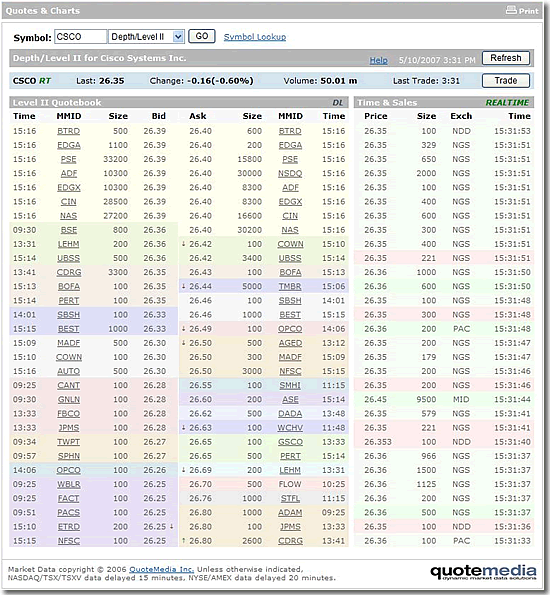Click the GNLN market maker link
Image resolution: width=550 pixels, height=595 pixels.
[x=69, y=400]
